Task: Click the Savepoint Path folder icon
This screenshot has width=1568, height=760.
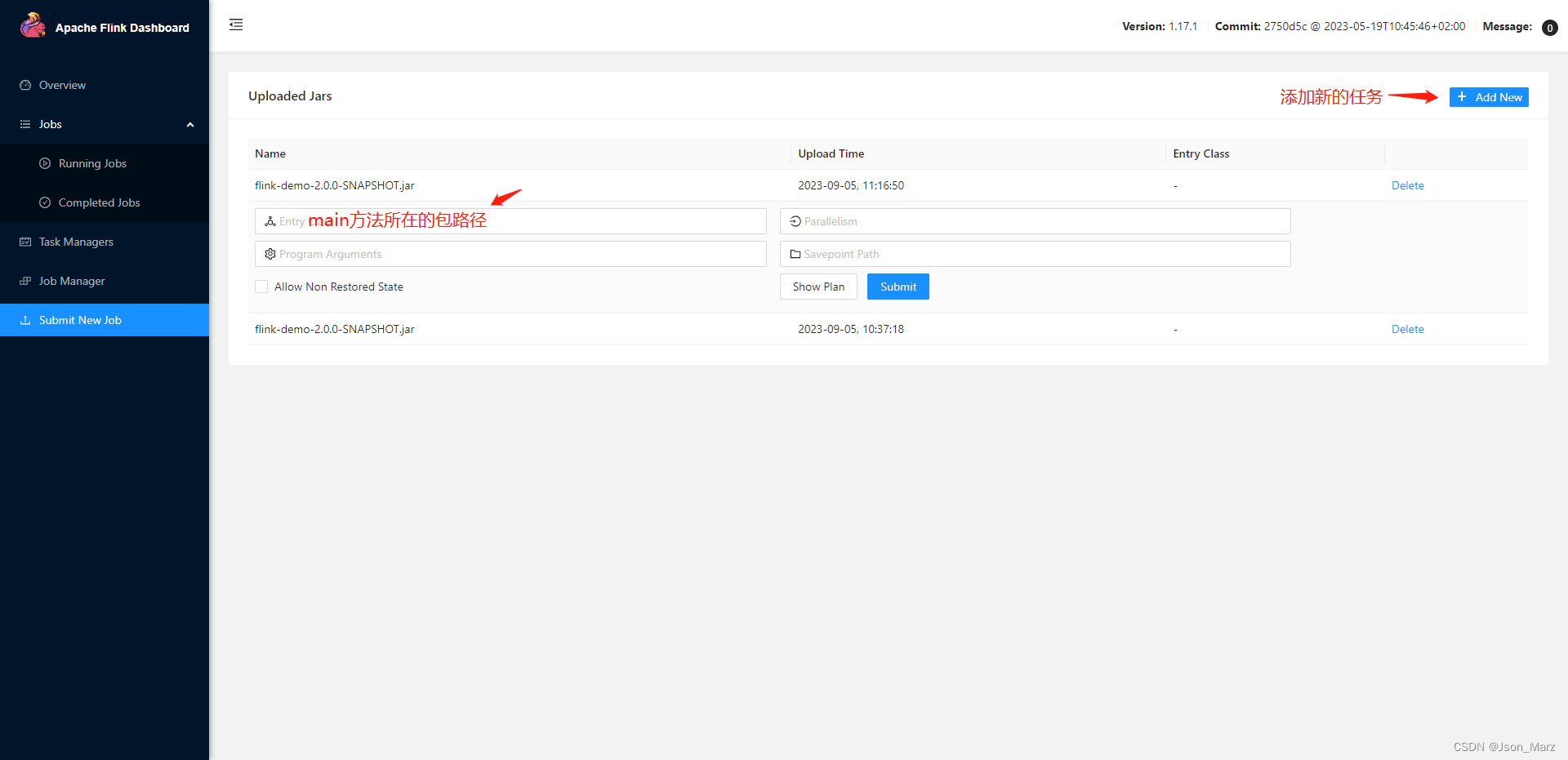Action: coord(795,254)
